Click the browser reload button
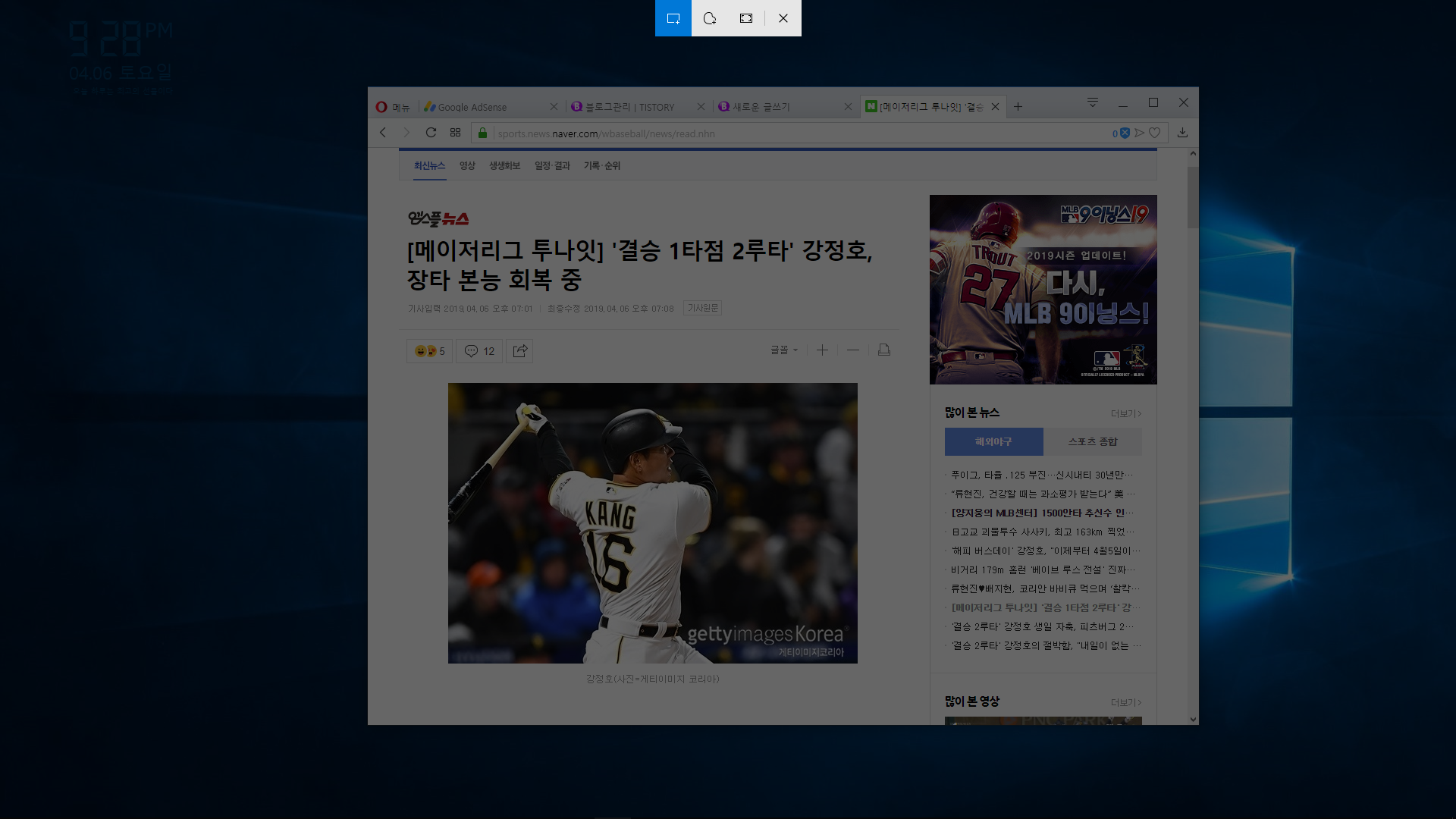Screen dimensions: 1456x819 click(431, 133)
